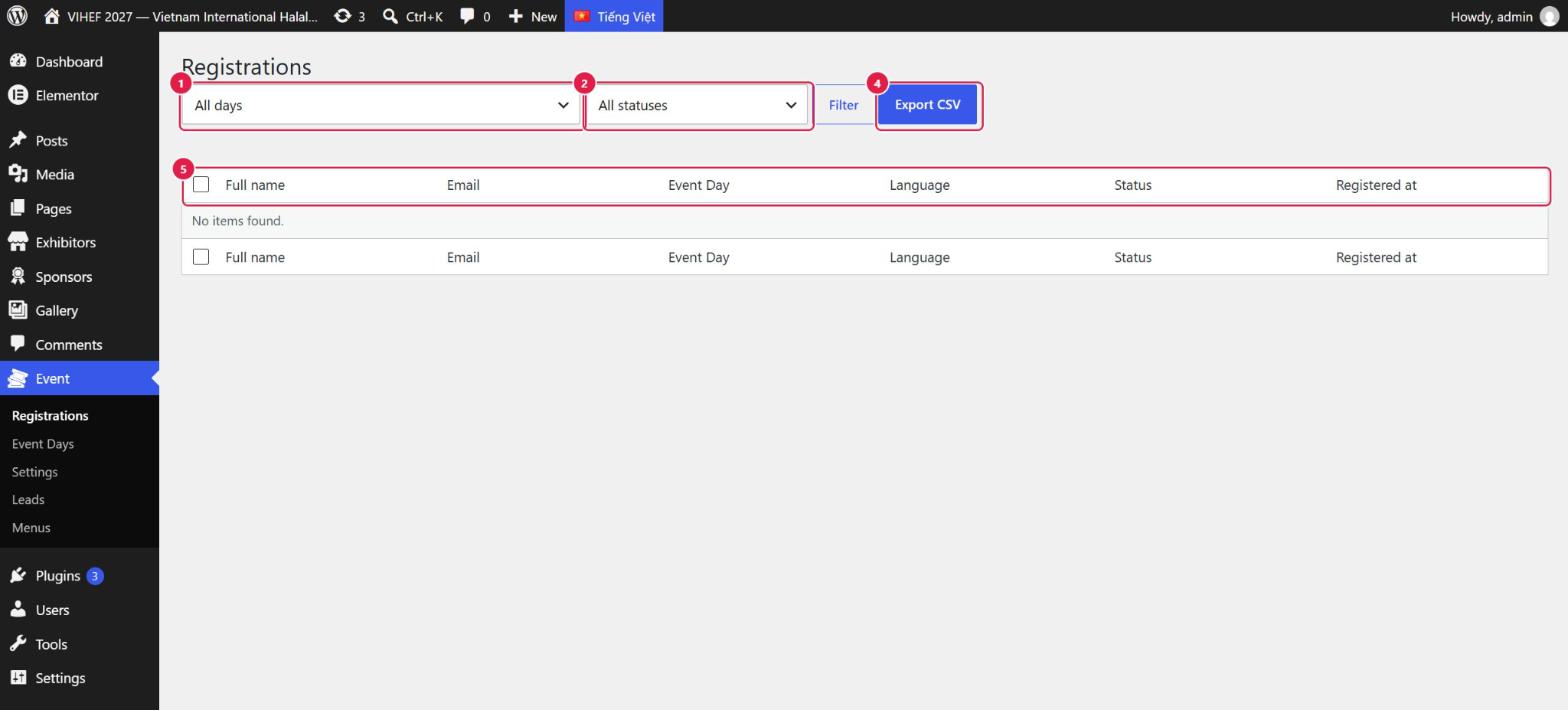Open the All statuses dropdown
This screenshot has height=710, width=1568.
pyautogui.click(x=697, y=105)
